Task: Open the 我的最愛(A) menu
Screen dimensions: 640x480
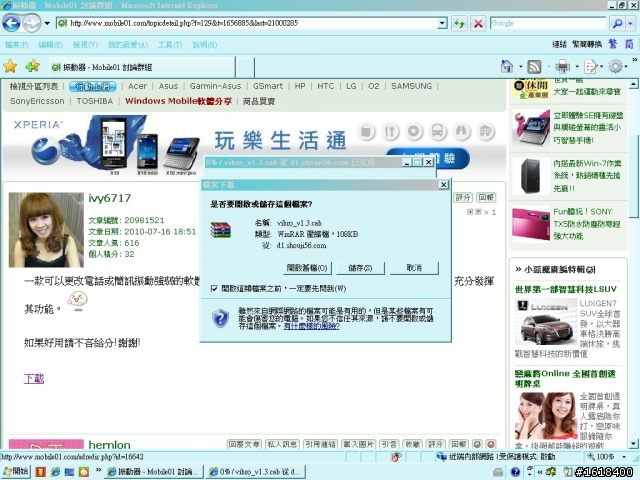Action: coord(128,44)
